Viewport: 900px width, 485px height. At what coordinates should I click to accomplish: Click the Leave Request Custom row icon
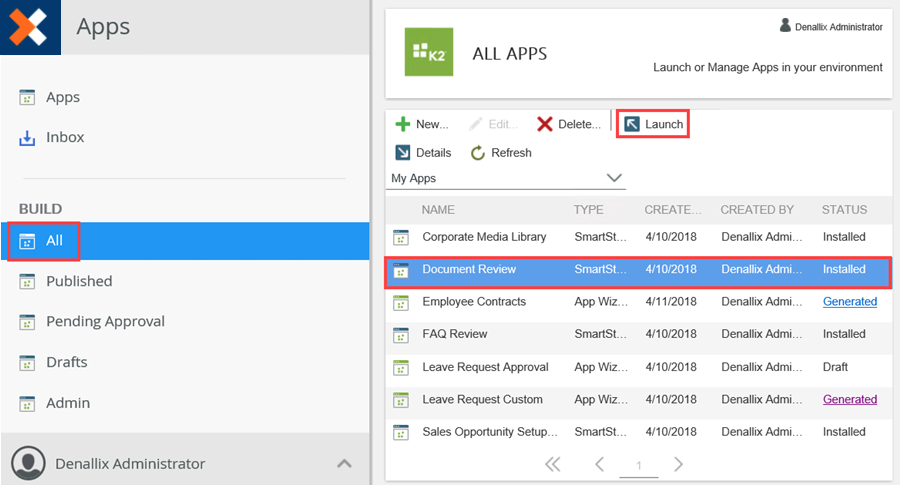pyautogui.click(x=401, y=400)
